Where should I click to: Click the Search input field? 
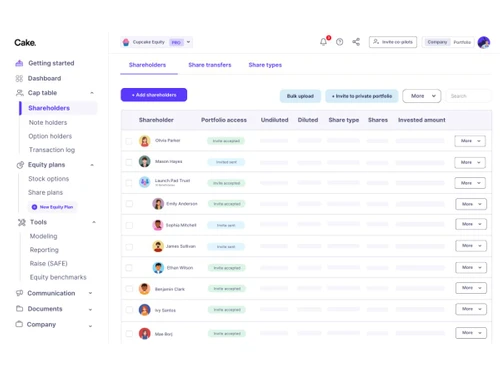pos(468,96)
